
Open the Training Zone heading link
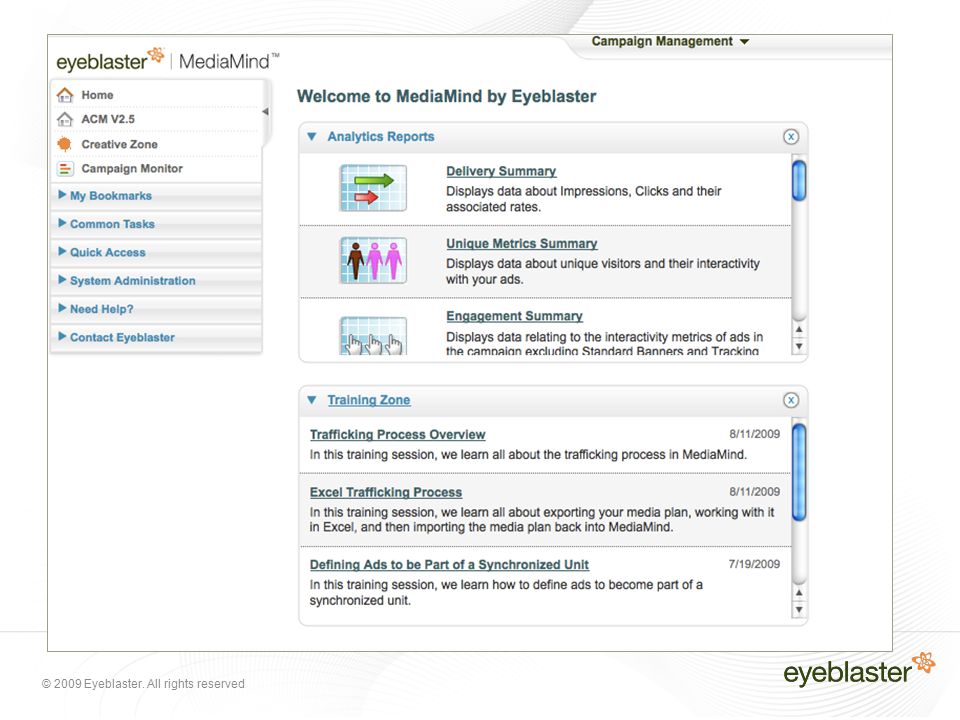pyautogui.click(x=369, y=400)
